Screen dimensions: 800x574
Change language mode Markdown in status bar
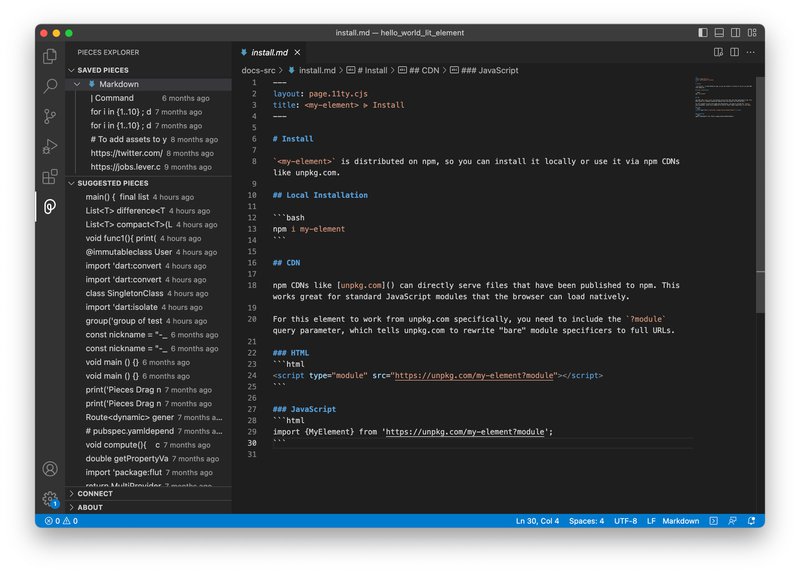click(x=681, y=521)
